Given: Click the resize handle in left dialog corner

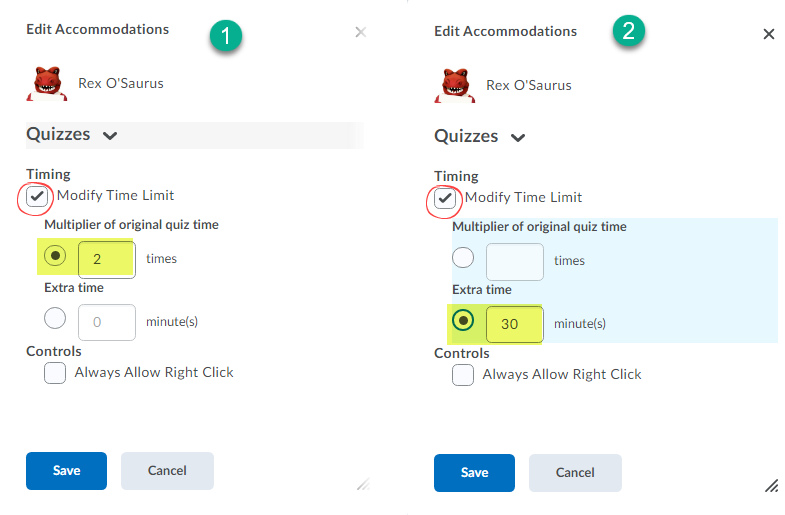Looking at the screenshot, I should tap(363, 484).
